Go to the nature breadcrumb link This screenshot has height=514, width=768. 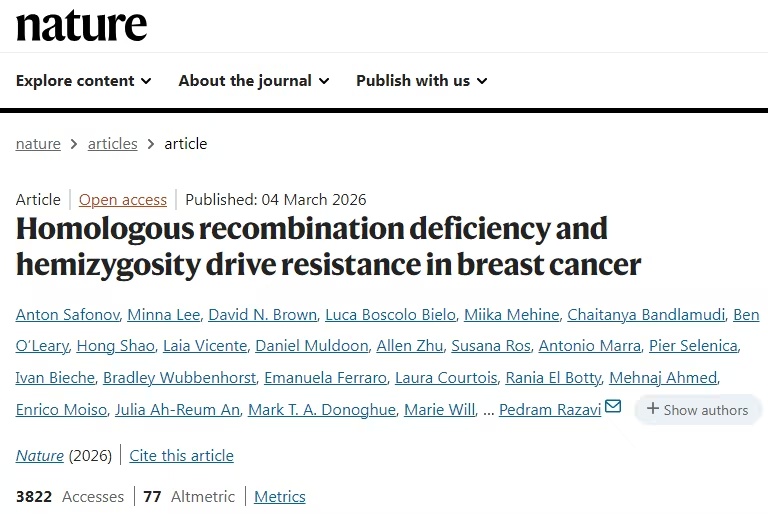(38, 143)
